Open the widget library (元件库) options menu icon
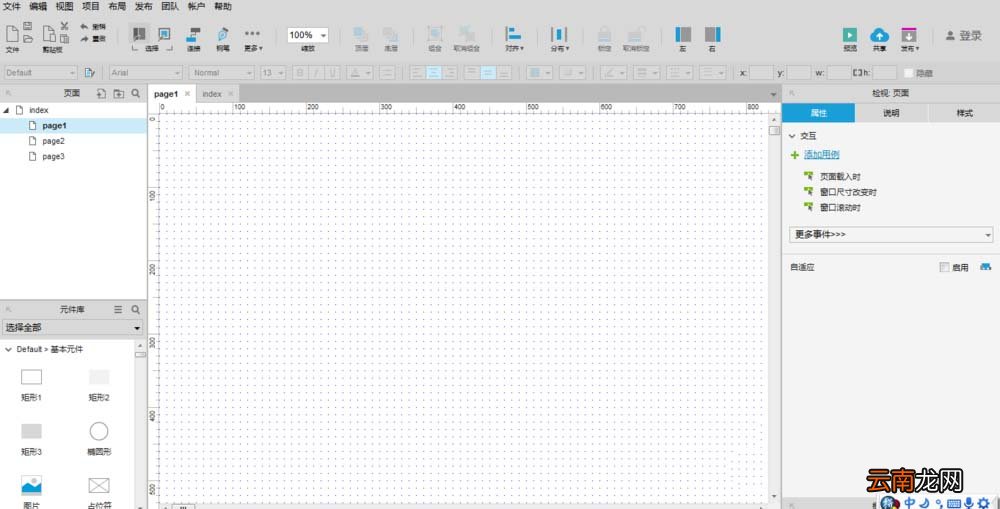 tap(118, 309)
